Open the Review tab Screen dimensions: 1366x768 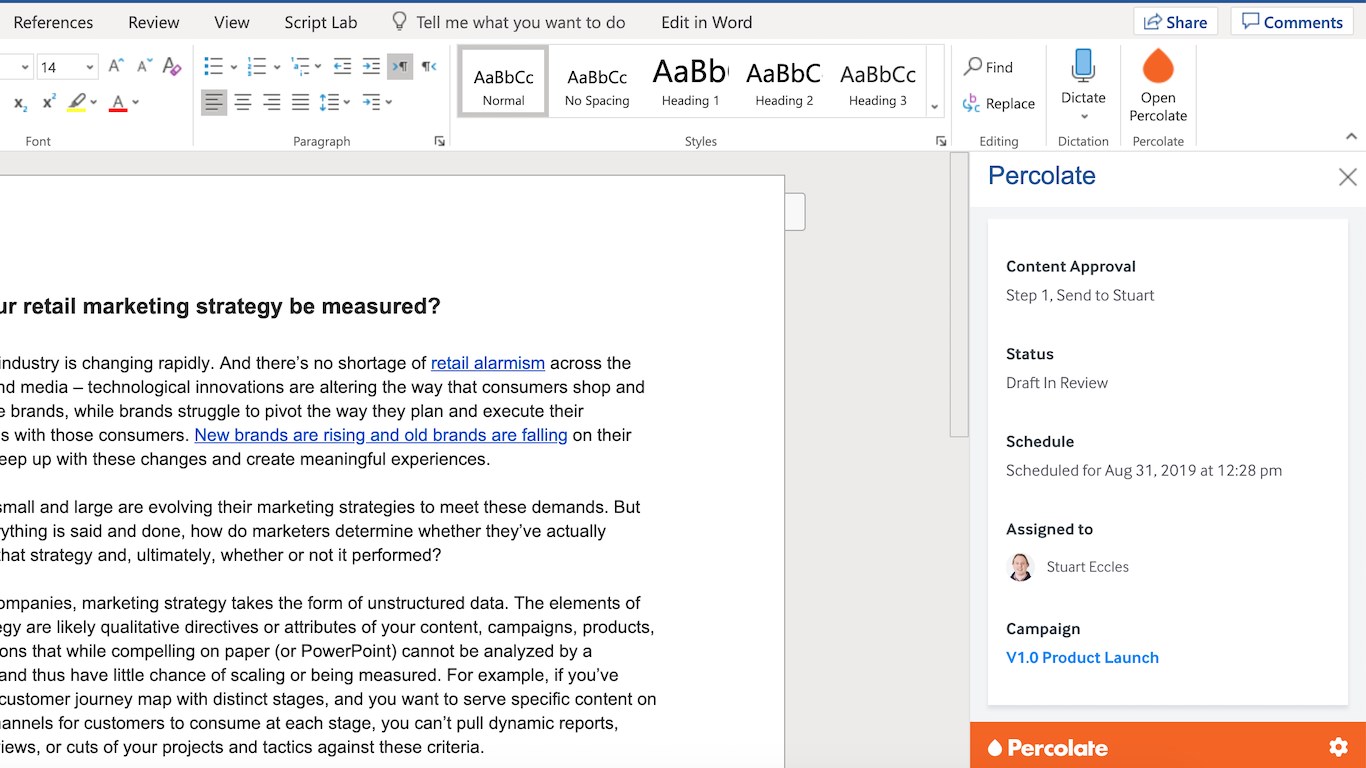click(154, 22)
